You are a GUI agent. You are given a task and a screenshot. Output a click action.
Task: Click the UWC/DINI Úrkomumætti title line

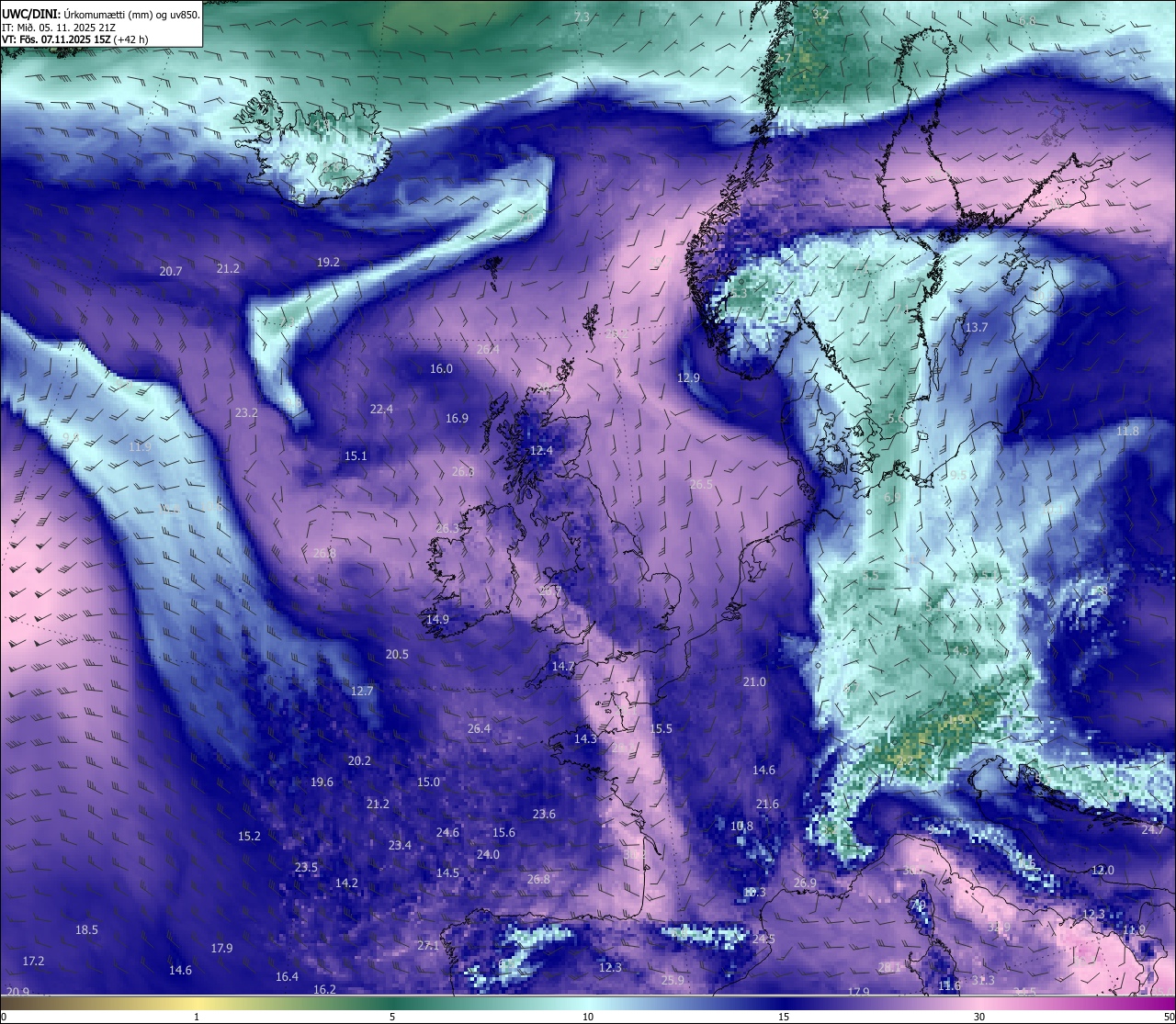tap(101, 14)
